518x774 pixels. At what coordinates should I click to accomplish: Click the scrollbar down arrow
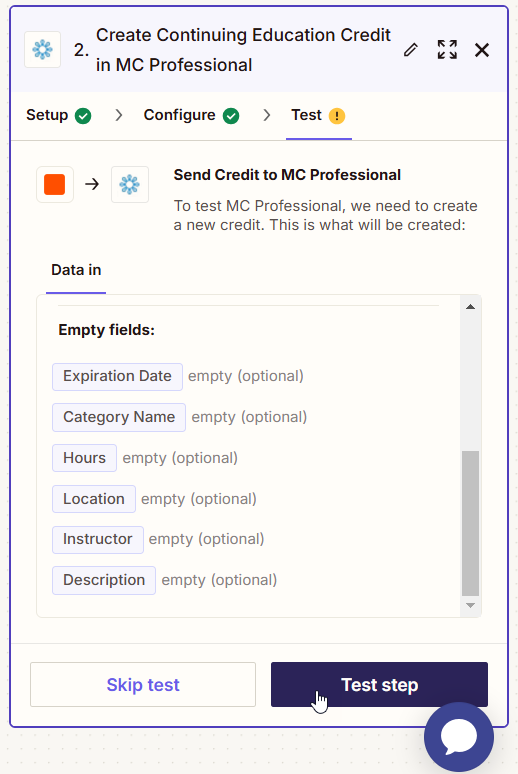pos(471,605)
